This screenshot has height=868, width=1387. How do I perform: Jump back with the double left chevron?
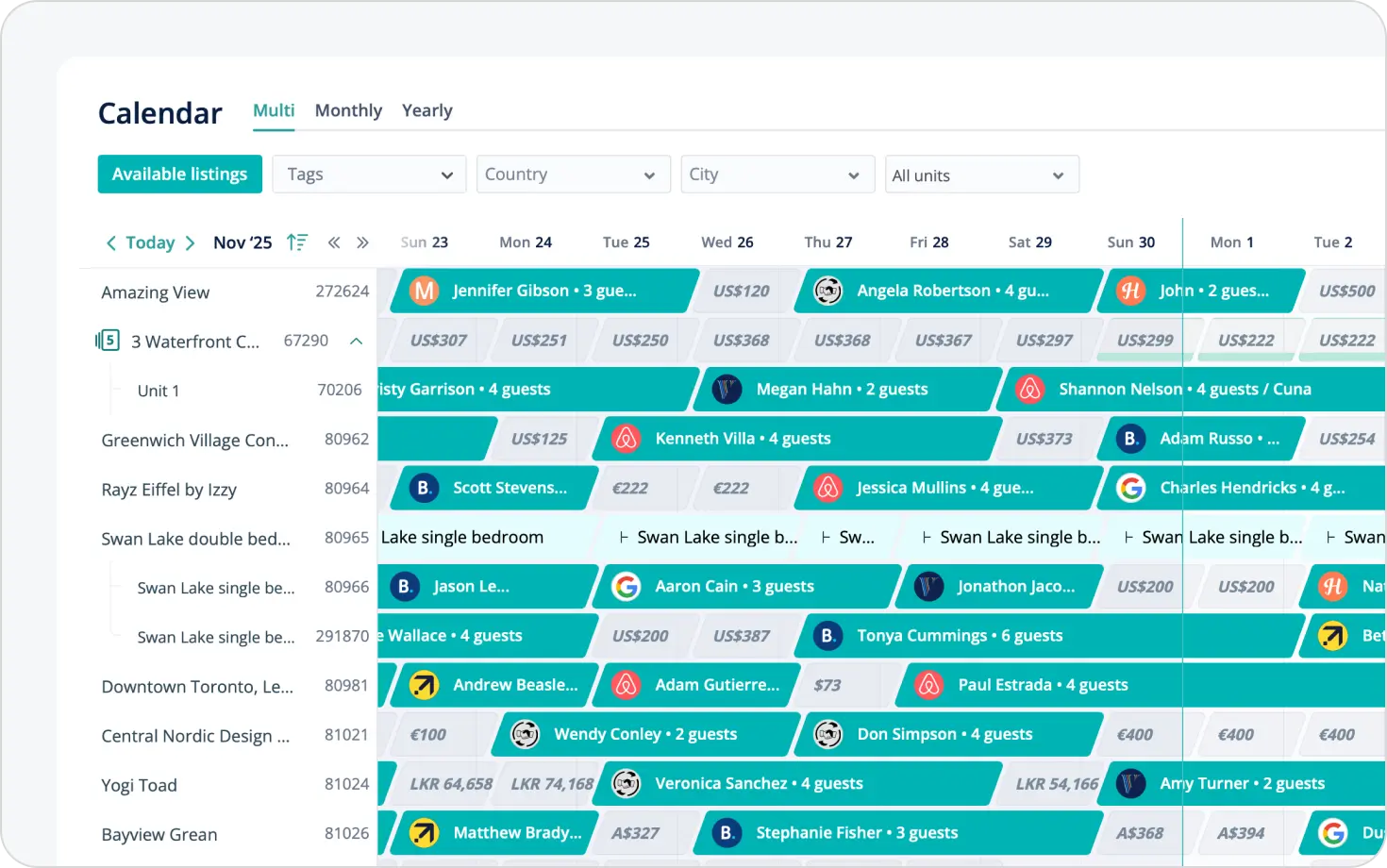pos(334,242)
